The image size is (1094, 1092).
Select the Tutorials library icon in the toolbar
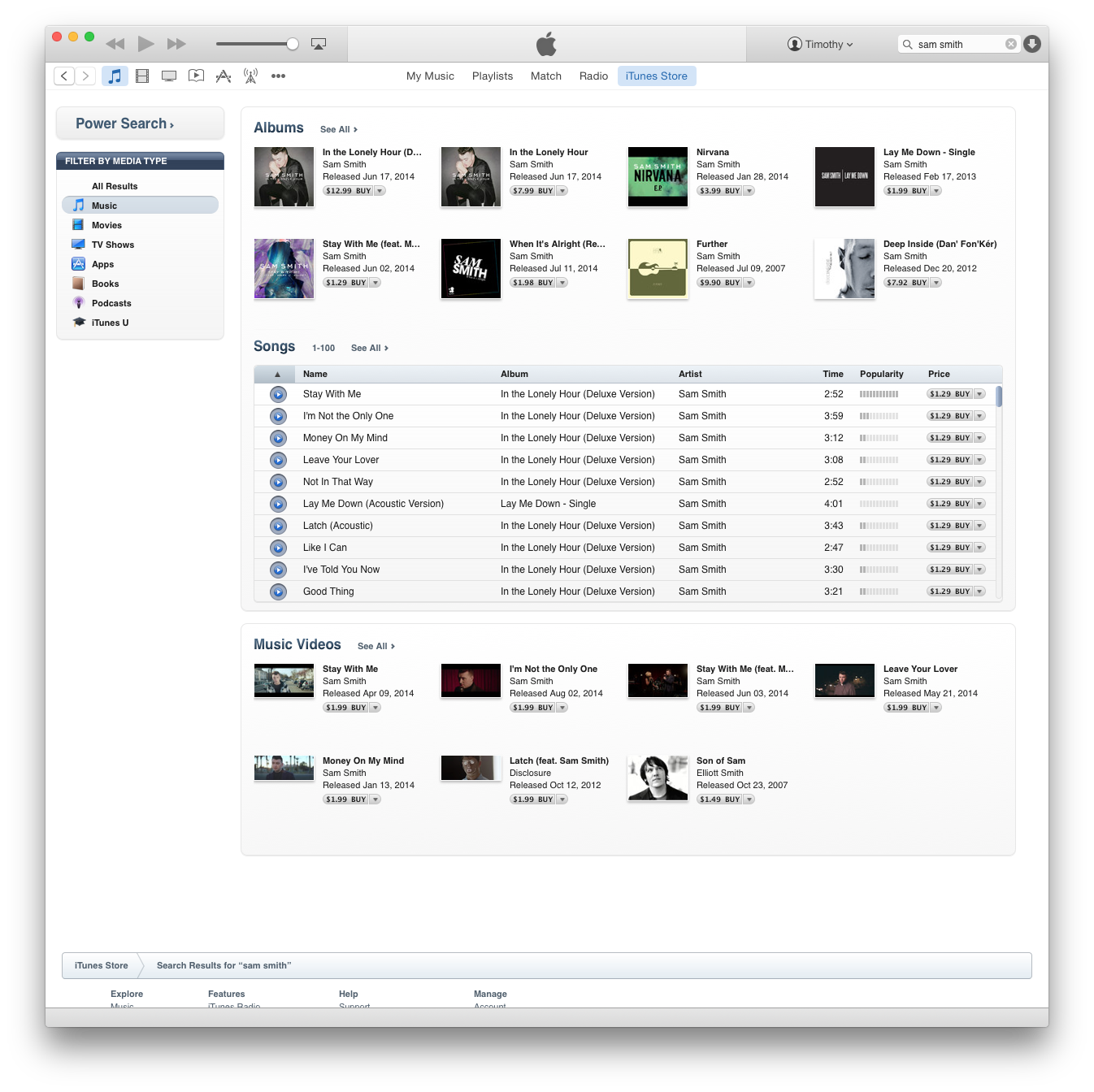click(196, 76)
